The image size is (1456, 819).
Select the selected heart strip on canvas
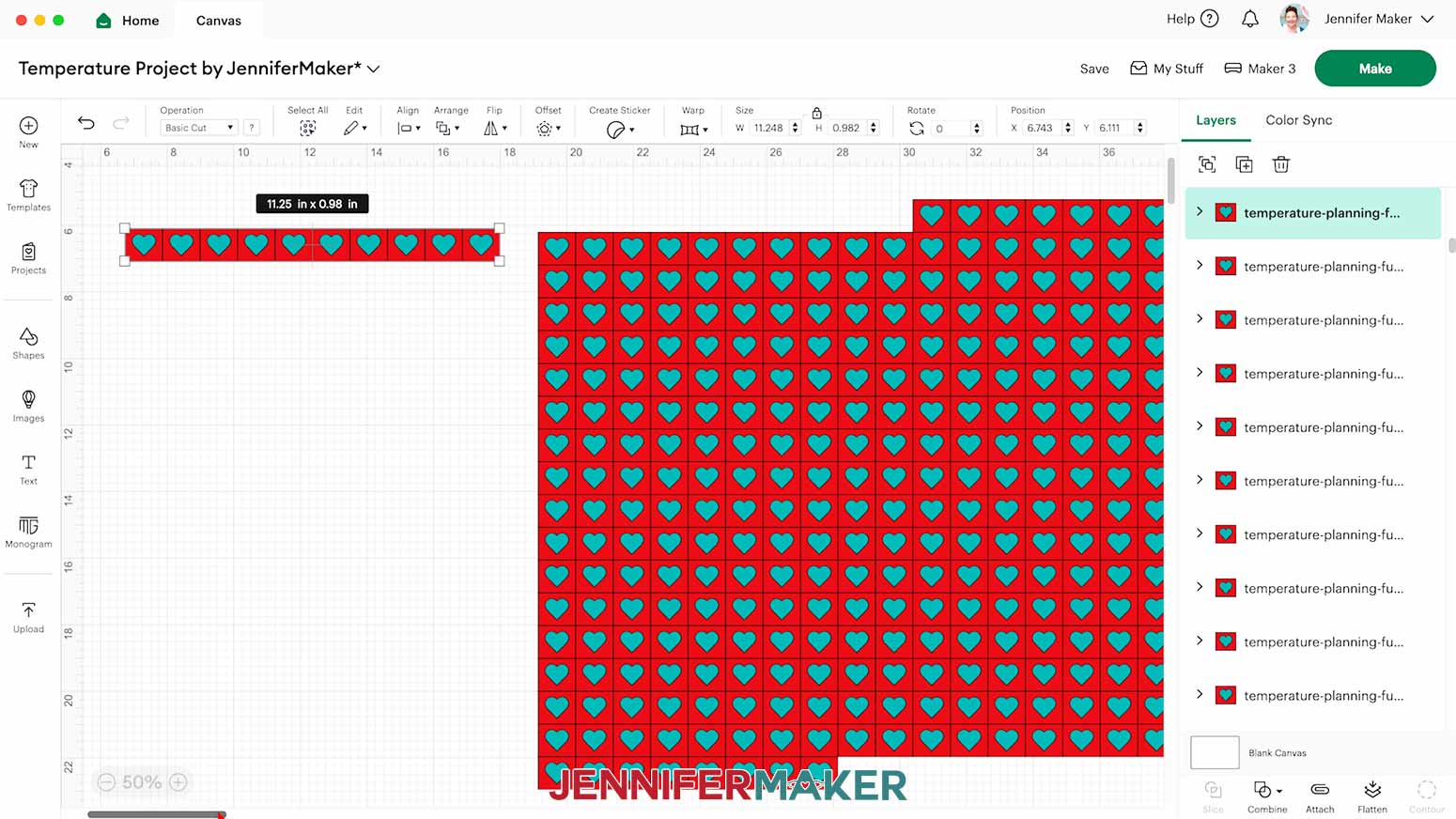pos(312,245)
